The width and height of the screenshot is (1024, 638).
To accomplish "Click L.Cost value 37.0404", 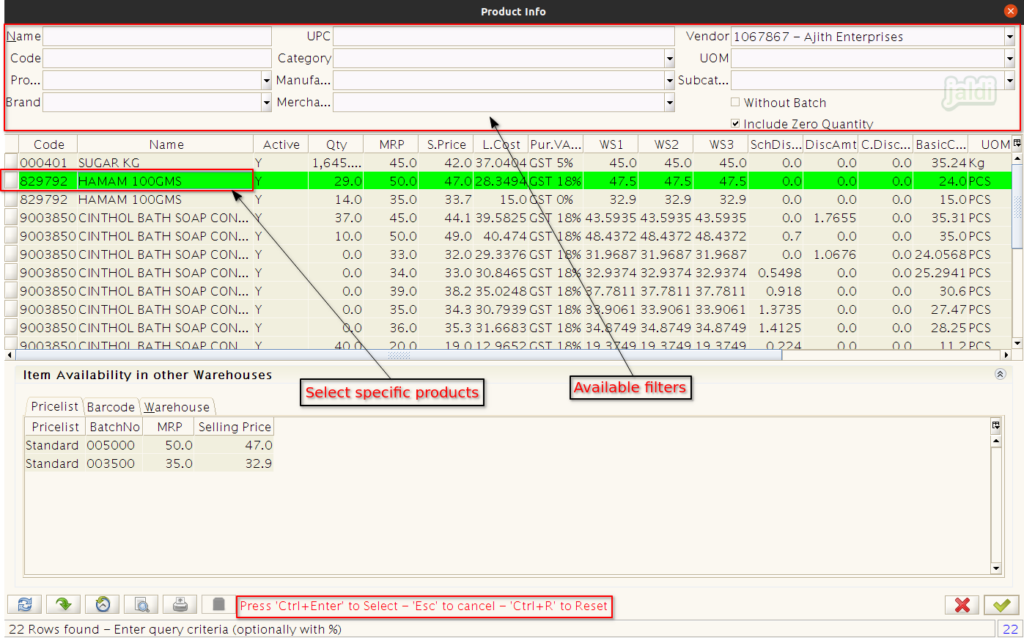I will [501, 163].
